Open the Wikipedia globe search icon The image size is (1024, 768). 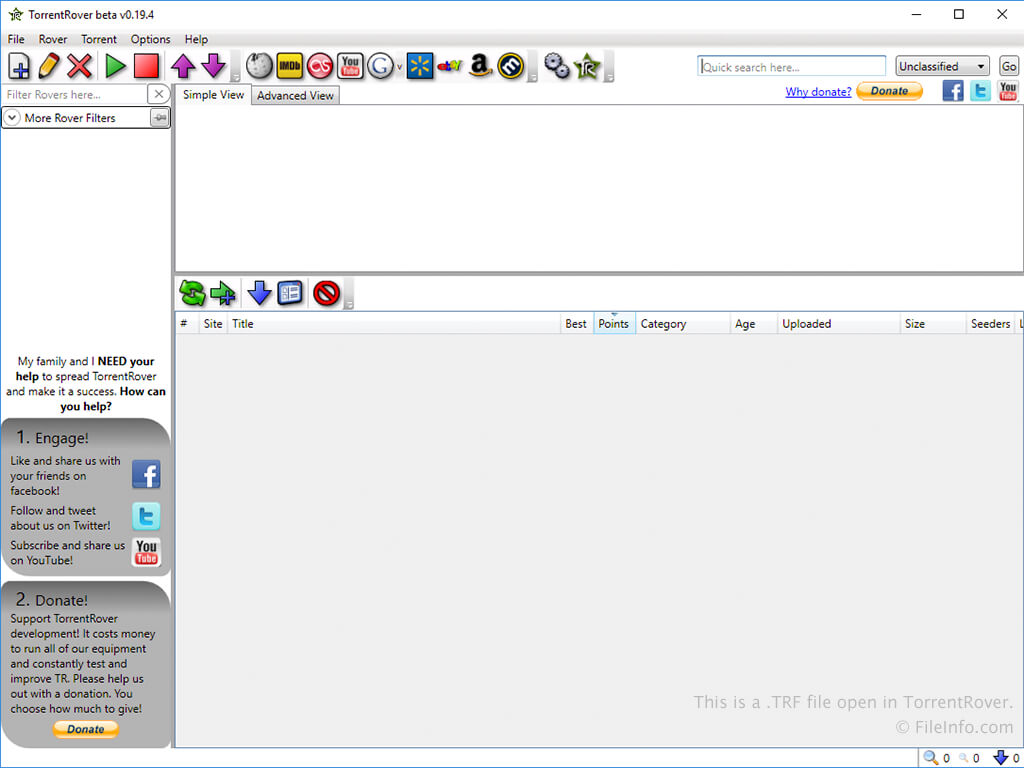click(x=259, y=66)
